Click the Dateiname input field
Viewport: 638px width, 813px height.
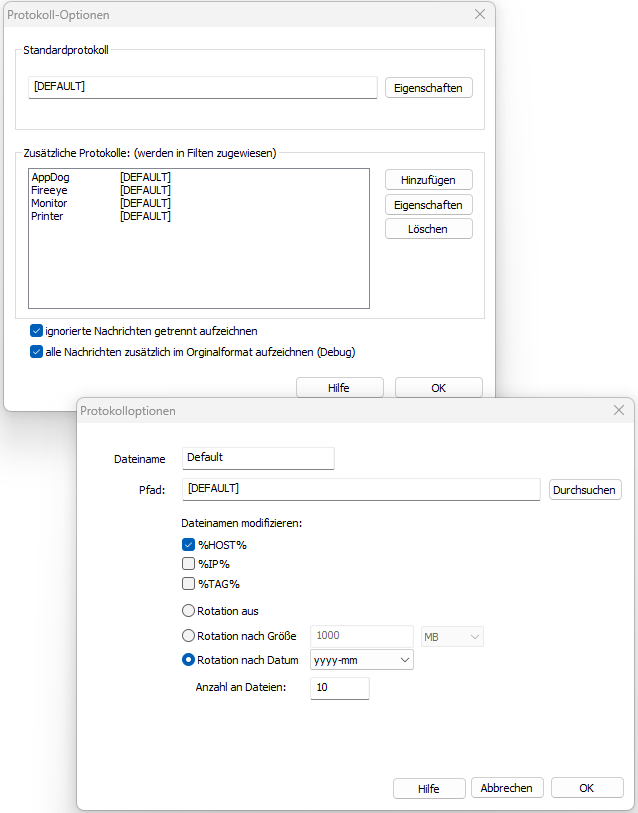[258, 458]
